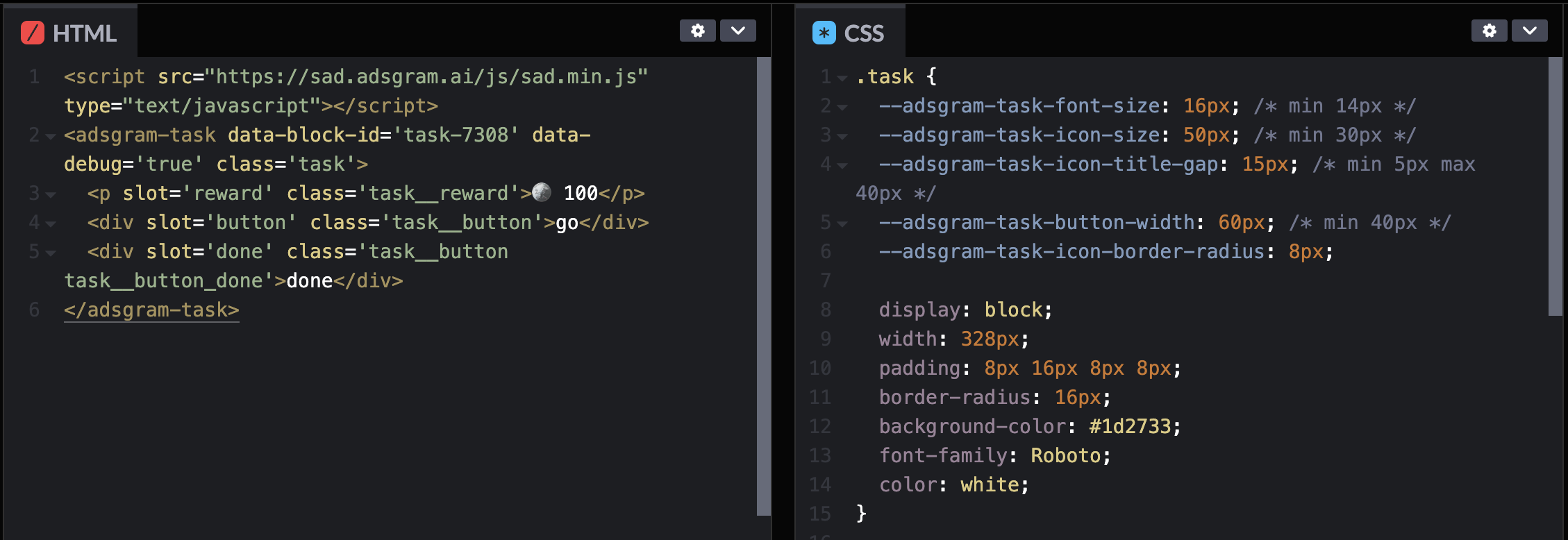Click the 'task-7308' block id value

pos(456,135)
